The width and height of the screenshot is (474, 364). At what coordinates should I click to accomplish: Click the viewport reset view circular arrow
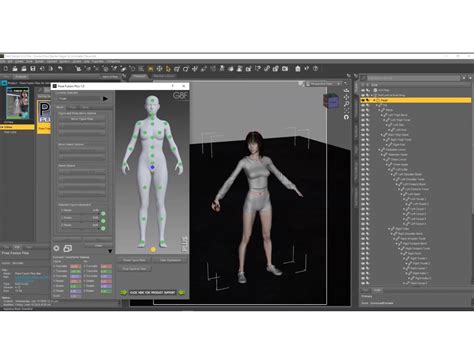click(x=346, y=117)
